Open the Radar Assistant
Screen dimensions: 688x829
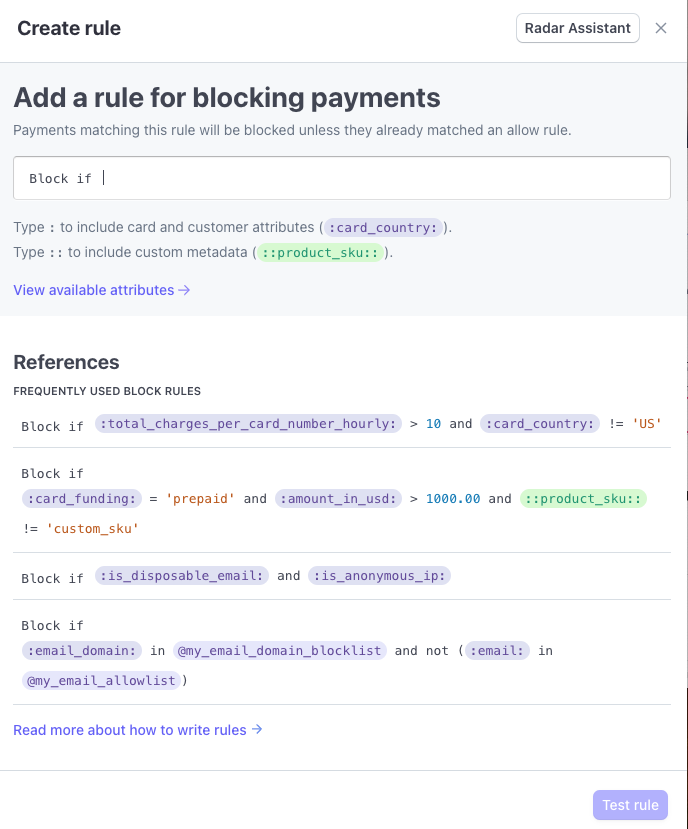(x=578, y=28)
